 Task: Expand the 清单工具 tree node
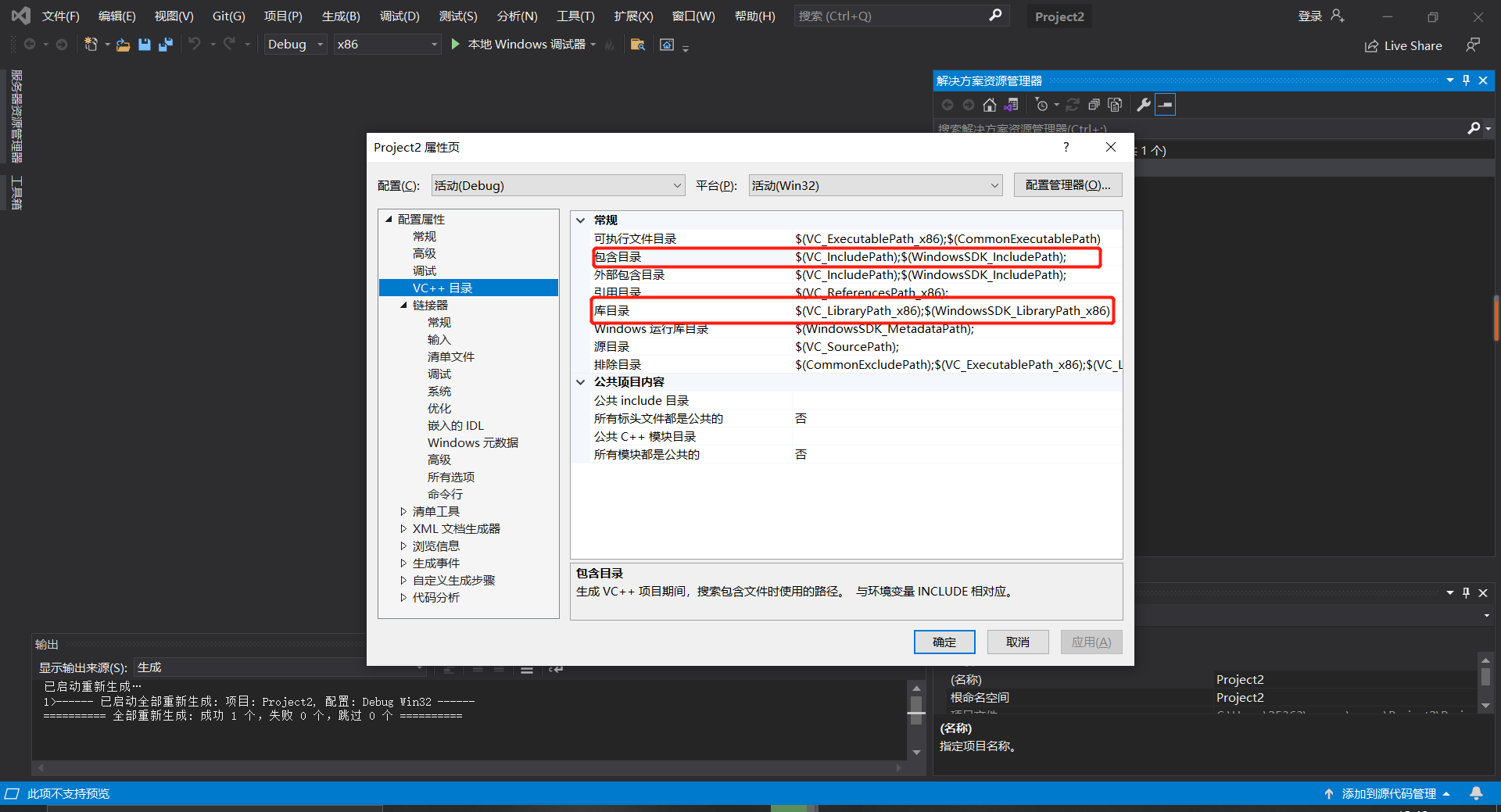click(403, 512)
